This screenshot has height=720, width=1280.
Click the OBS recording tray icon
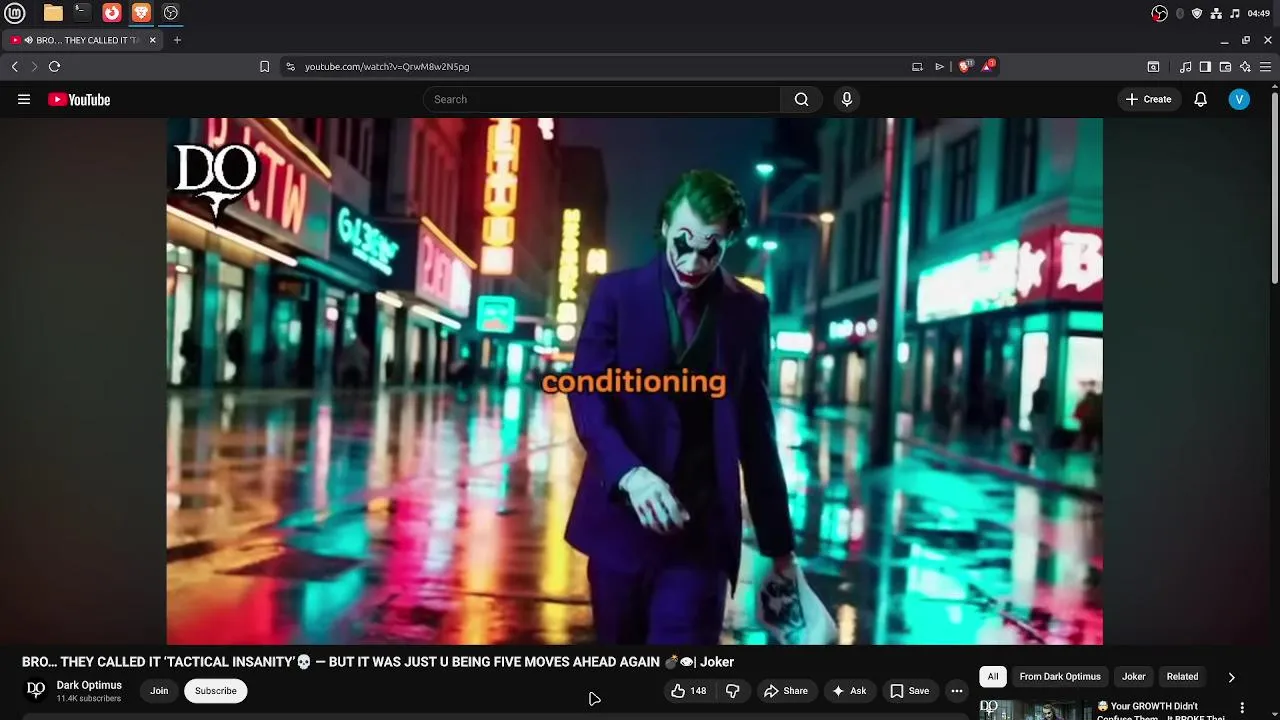pyautogui.click(x=1159, y=13)
